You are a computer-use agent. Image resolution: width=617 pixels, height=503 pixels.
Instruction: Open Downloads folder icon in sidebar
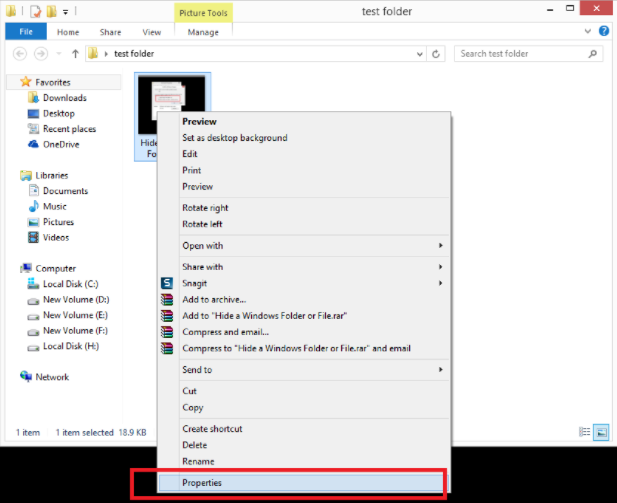33,98
